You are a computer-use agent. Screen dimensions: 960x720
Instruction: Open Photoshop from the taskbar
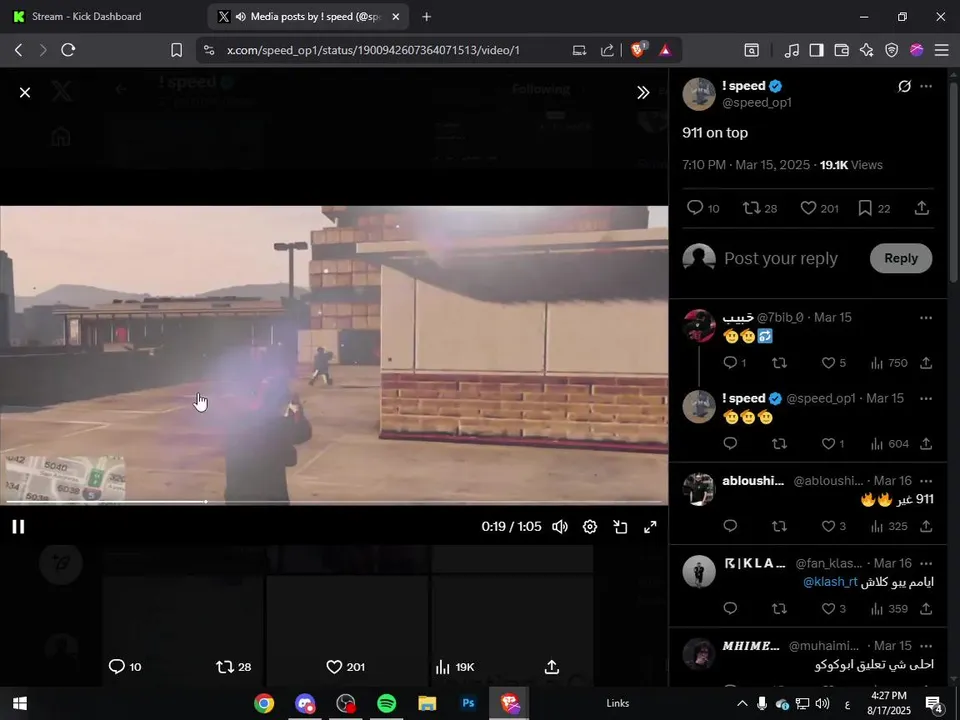click(x=468, y=703)
